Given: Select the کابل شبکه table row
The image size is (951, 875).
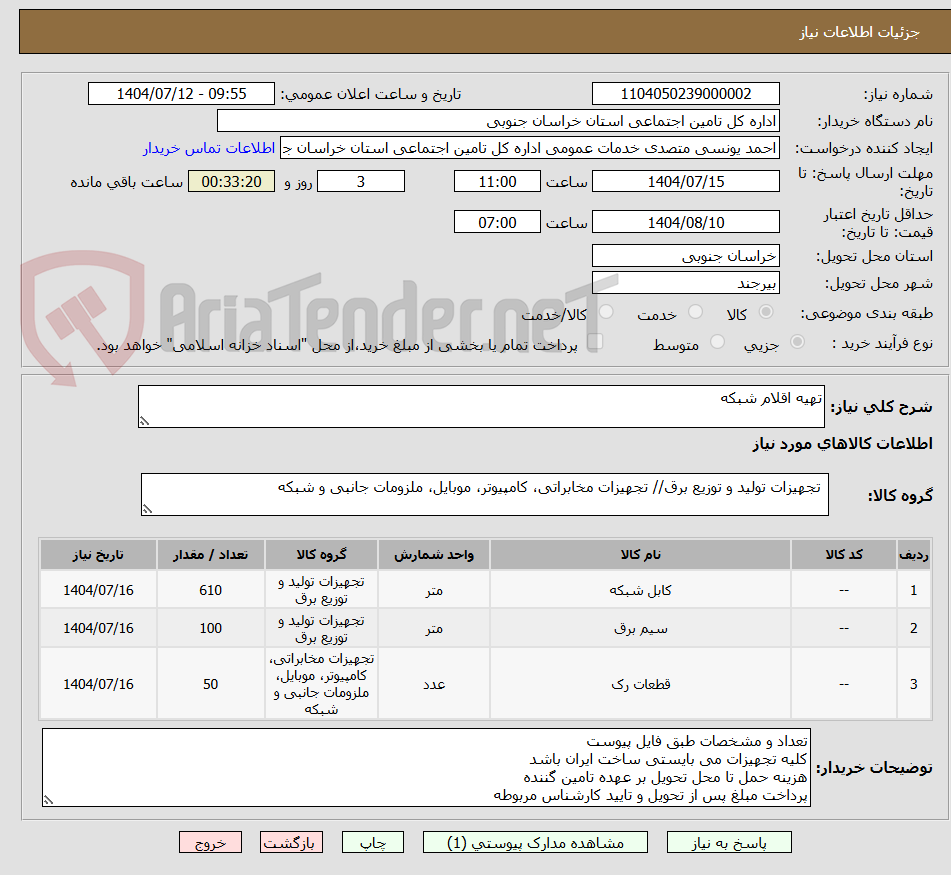Looking at the screenshot, I should coord(470,589).
